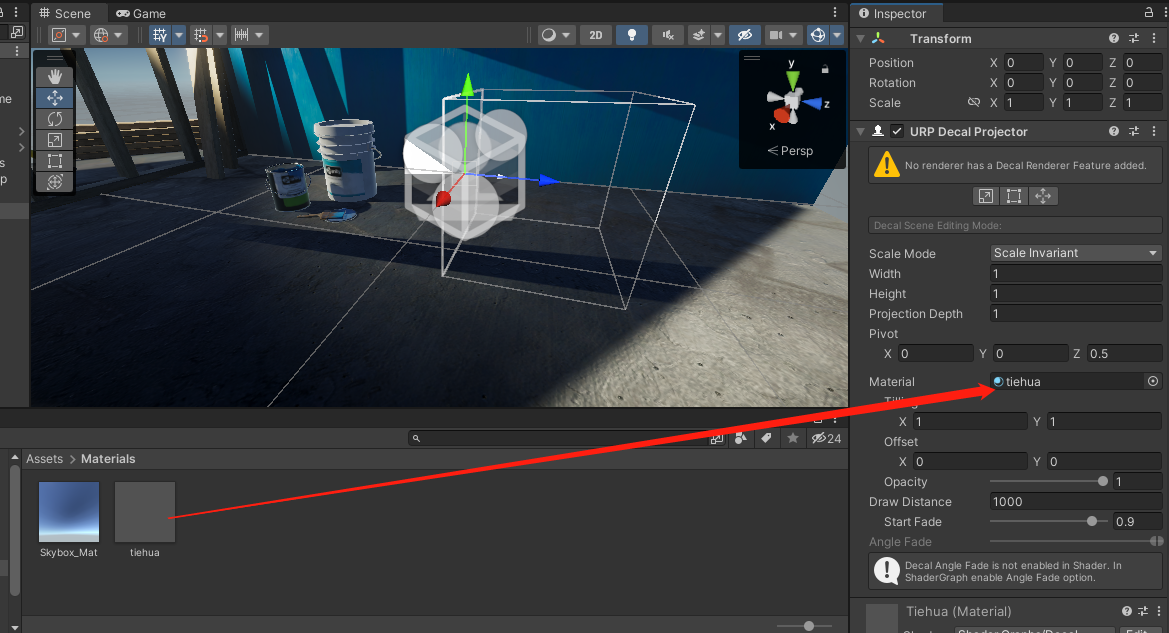Toggle the scene grid visibility
Image resolution: width=1169 pixels, height=633 pixels.
pos(160,35)
